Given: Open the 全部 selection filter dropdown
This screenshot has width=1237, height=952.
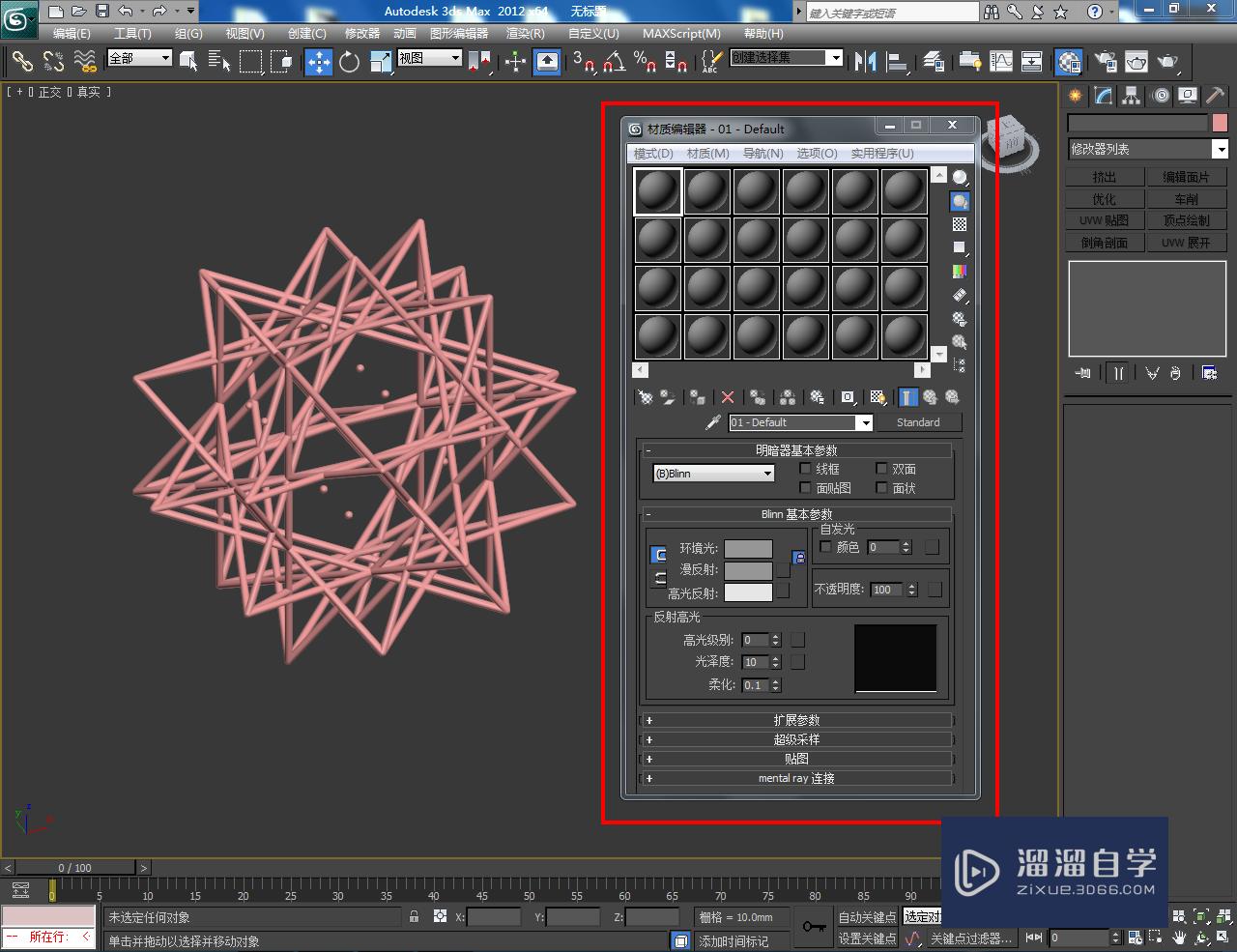Looking at the screenshot, I should click(139, 58).
